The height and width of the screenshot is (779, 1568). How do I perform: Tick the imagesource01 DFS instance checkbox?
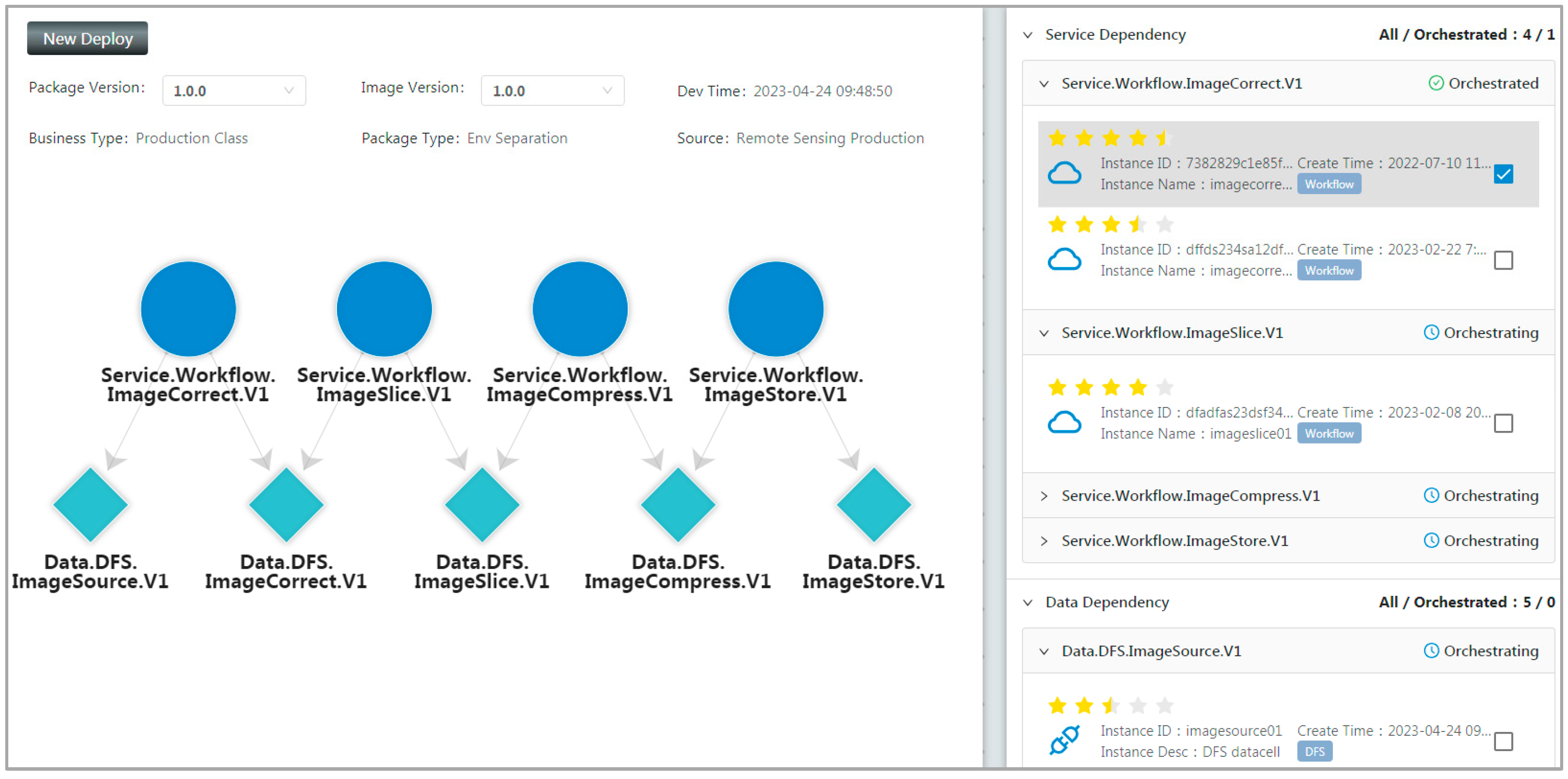1503,741
